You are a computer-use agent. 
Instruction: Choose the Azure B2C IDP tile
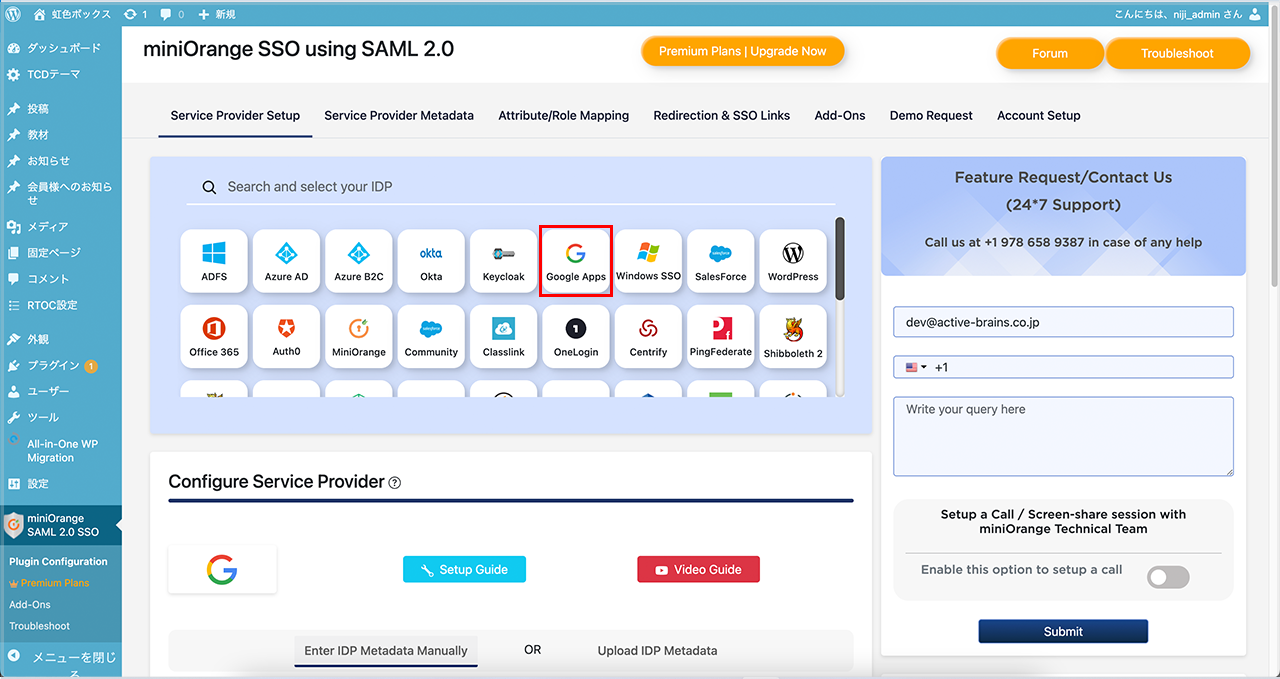click(x=359, y=261)
